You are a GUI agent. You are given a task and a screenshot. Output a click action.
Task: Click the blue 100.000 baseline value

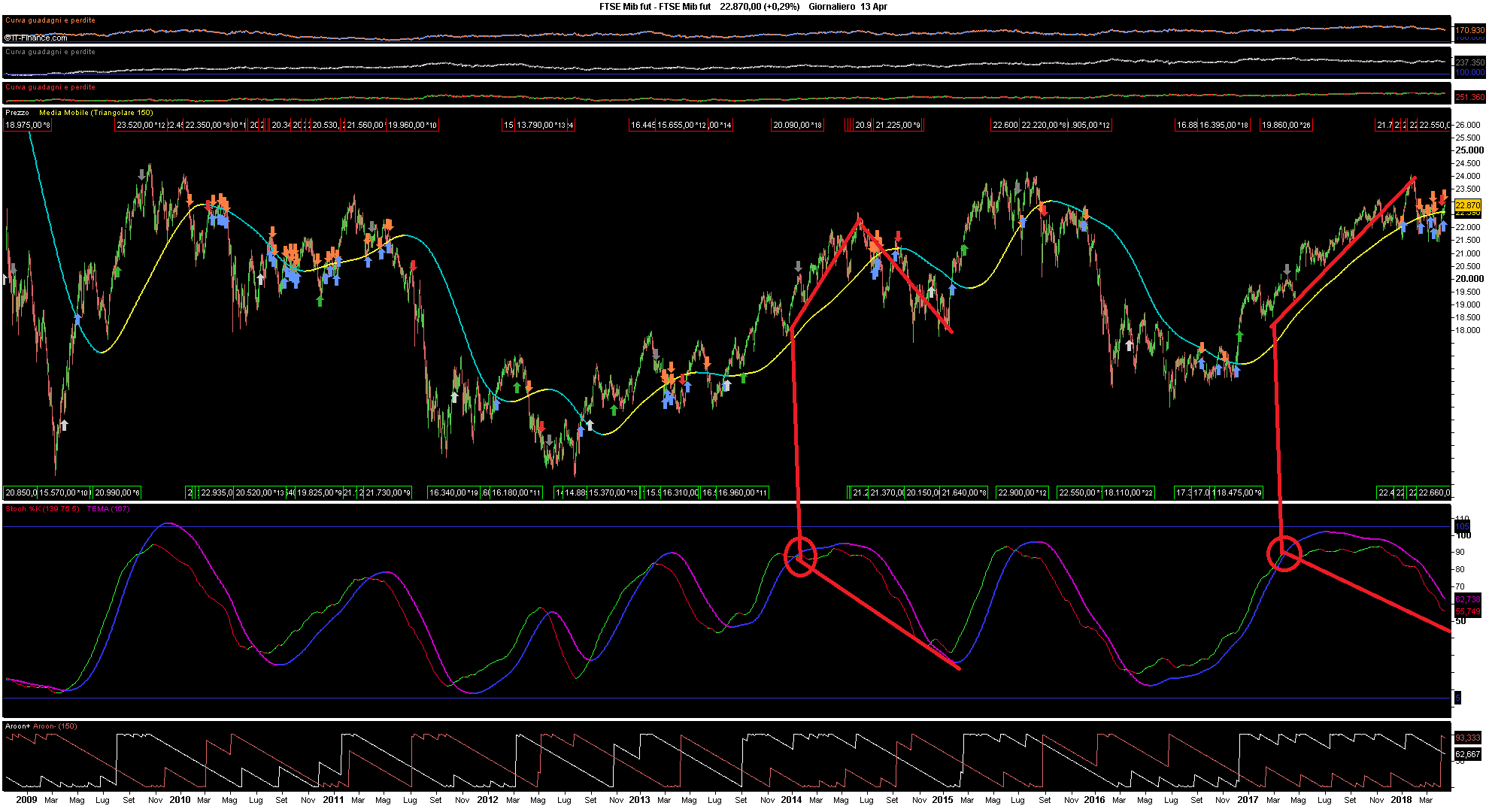1469,72
